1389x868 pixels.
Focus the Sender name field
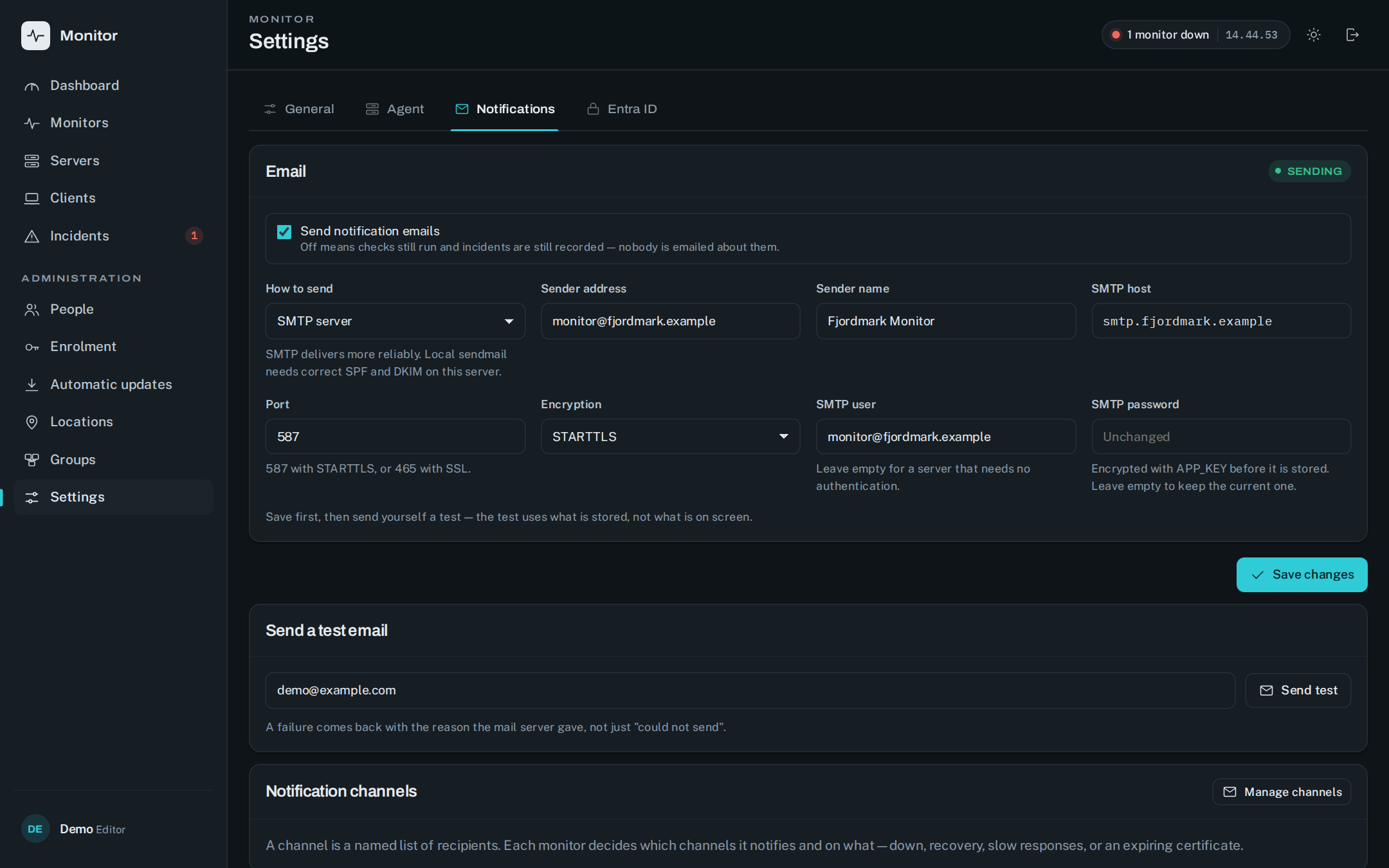946,321
